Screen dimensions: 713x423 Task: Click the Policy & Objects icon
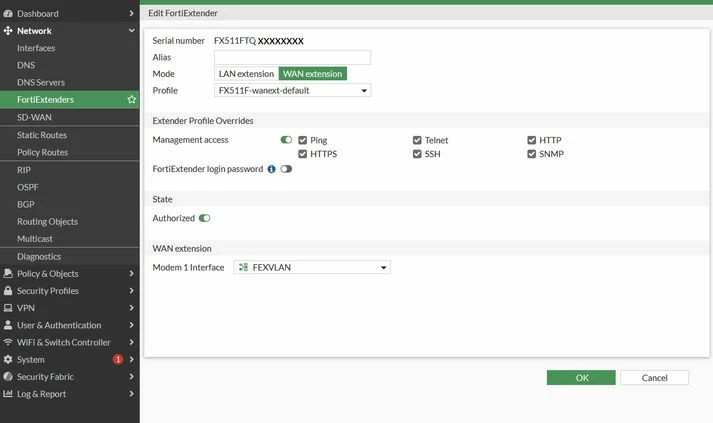pos(8,273)
